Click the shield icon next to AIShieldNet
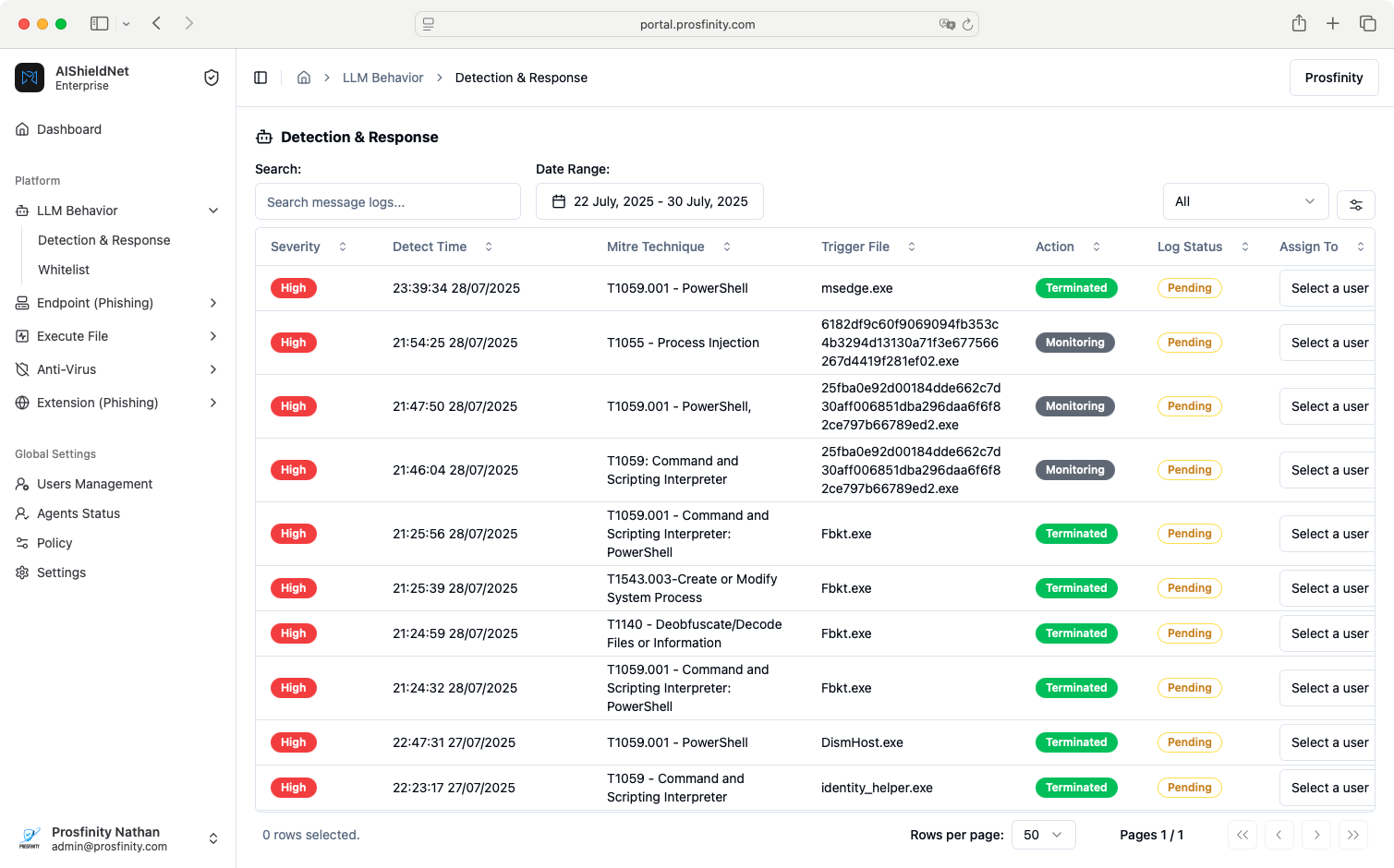 212,78
